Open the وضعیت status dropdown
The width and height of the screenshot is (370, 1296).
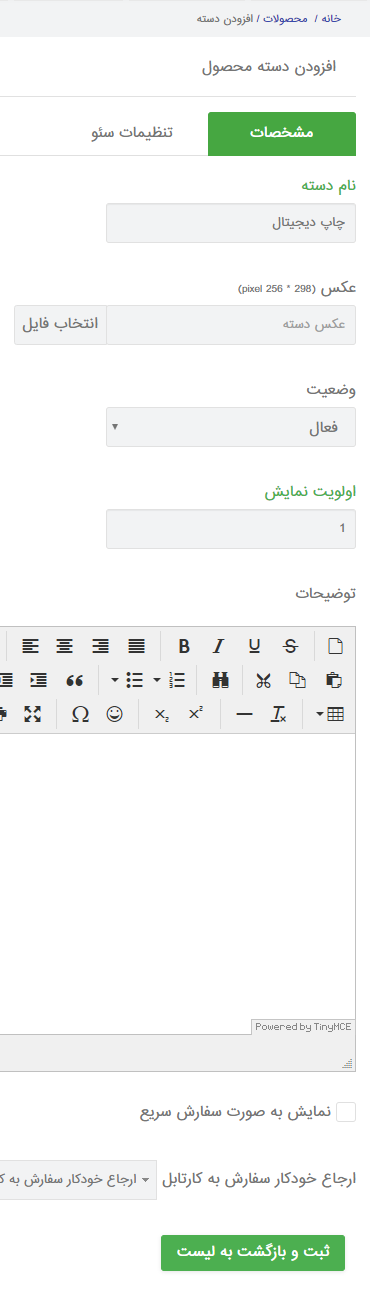coord(231,427)
